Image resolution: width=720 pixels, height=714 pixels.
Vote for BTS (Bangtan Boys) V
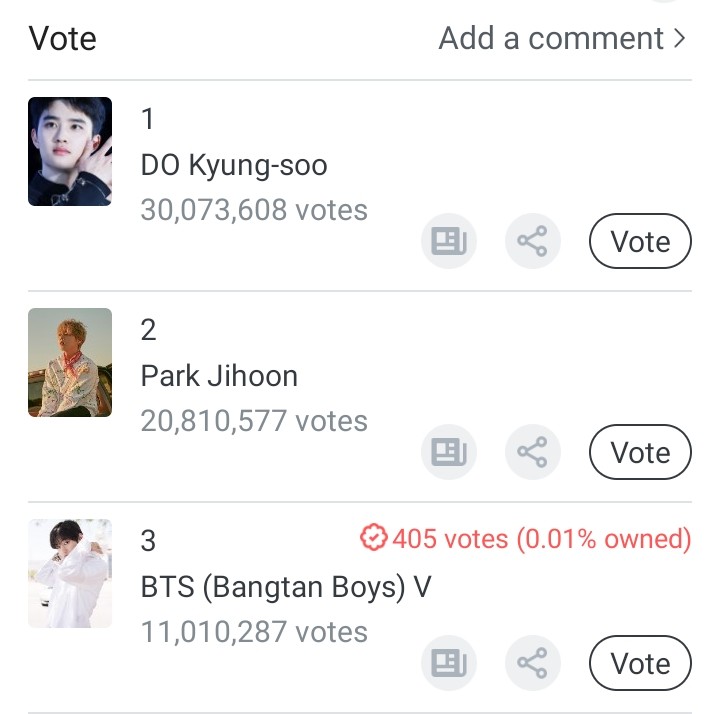pos(640,663)
